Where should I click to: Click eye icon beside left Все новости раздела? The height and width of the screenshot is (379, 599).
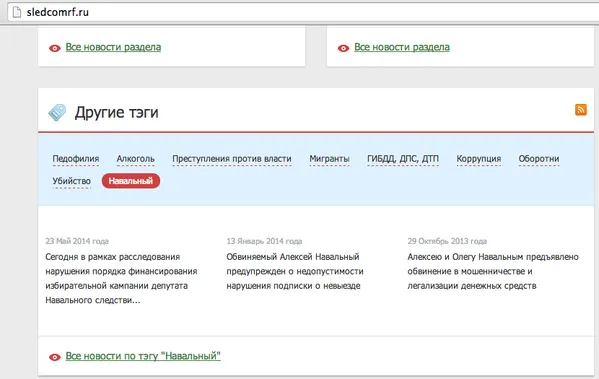point(55,48)
